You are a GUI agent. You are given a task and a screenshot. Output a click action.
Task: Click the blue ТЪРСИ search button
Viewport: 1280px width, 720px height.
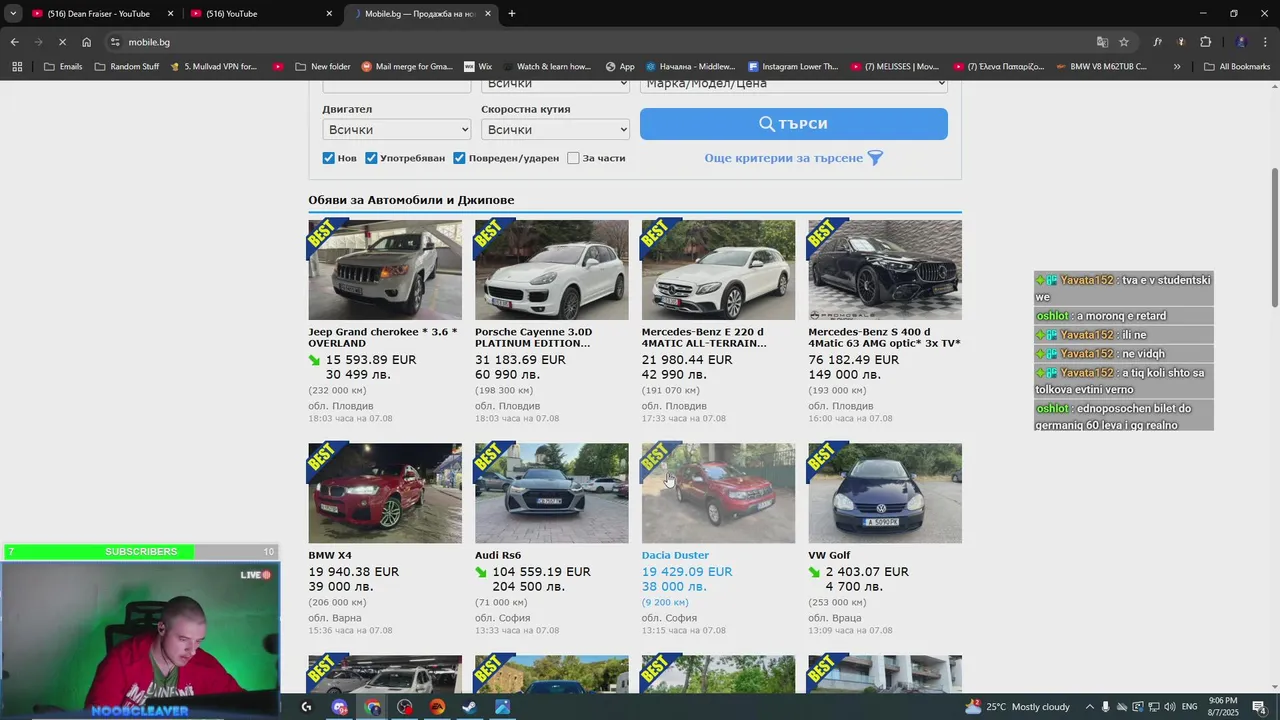tap(794, 124)
